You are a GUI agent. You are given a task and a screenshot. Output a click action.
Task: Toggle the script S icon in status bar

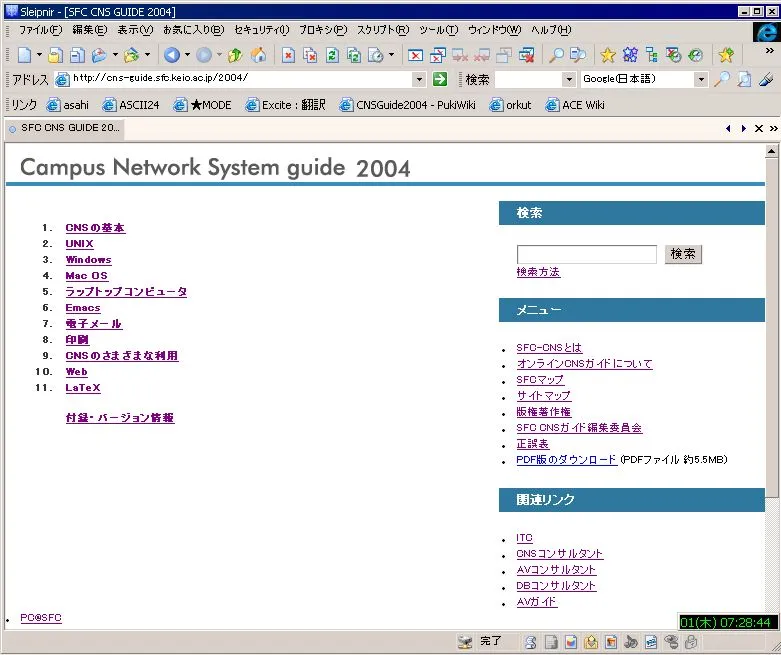(530, 642)
